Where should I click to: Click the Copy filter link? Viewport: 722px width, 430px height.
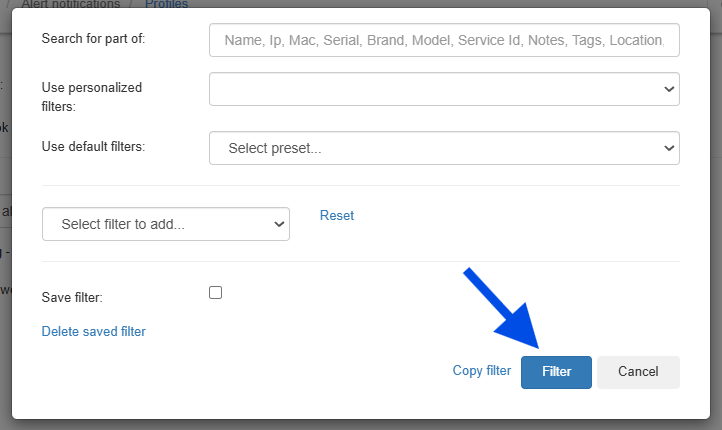coord(482,371)
